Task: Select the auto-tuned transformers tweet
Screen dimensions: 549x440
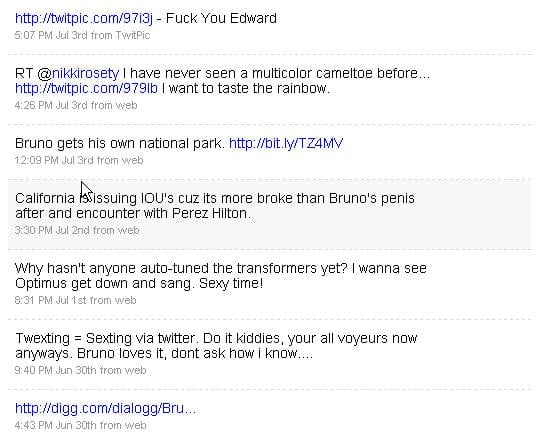Action: (221, 276)
